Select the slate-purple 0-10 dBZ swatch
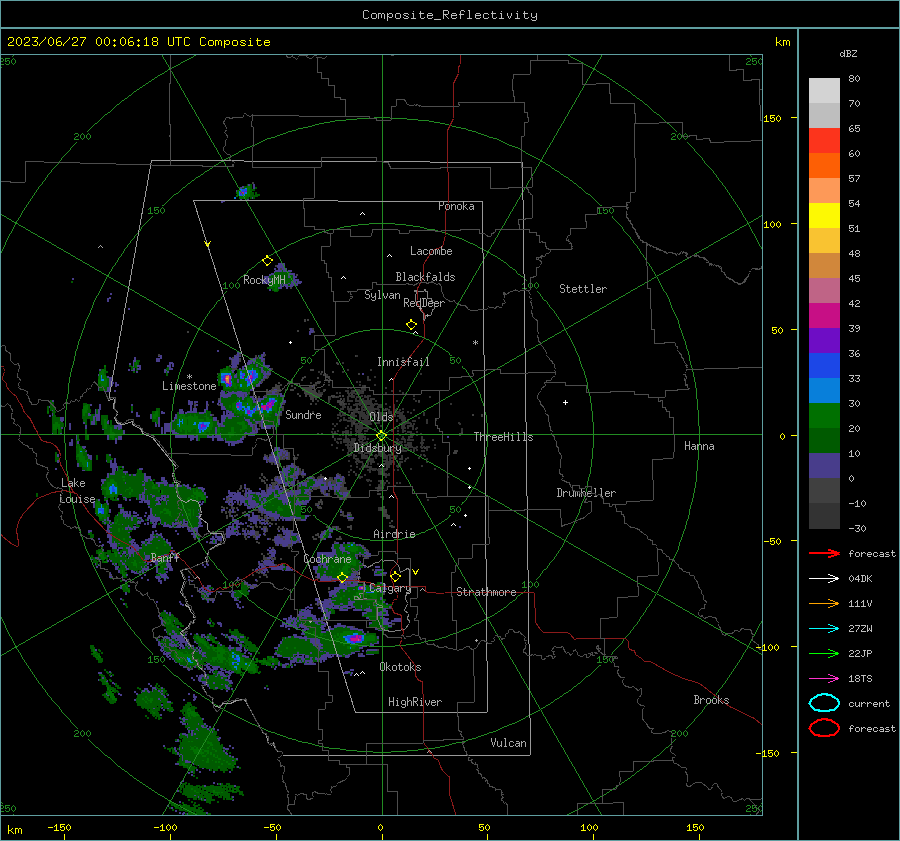This screenshot has height=841, width=900. tap(824, 466)
